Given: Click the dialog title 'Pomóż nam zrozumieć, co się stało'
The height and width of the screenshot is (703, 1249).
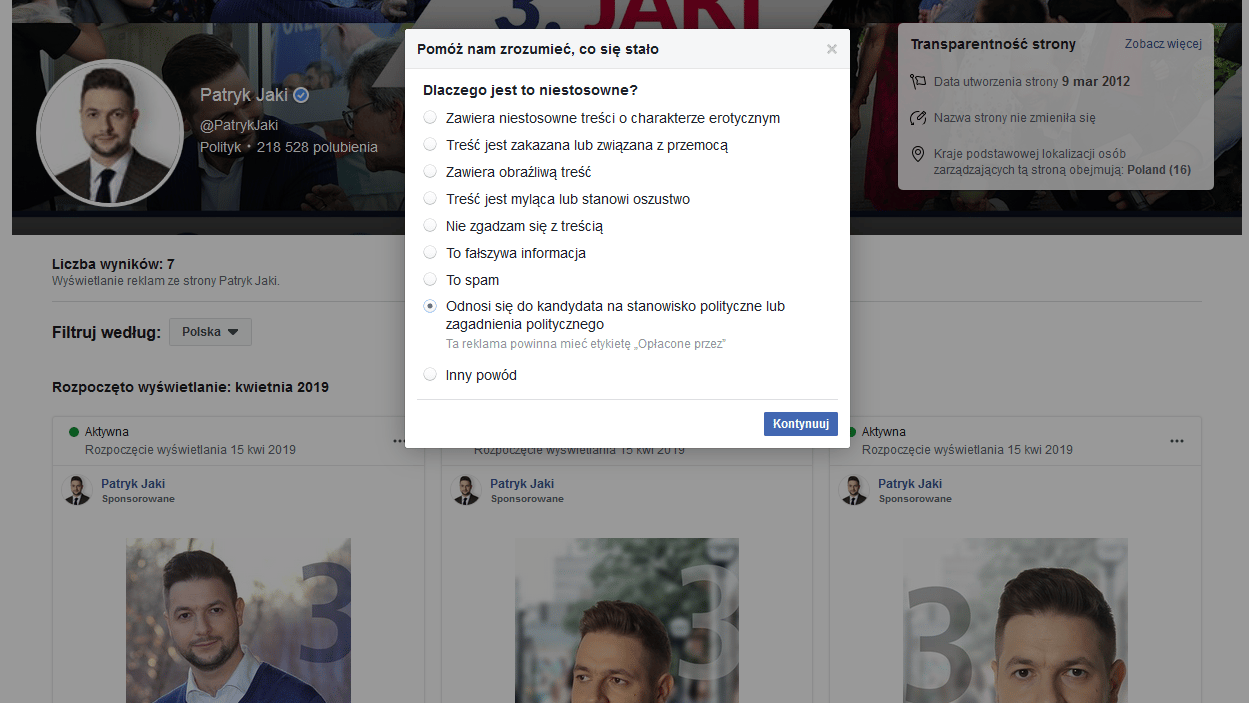Looking at the screenshot, I should (538, 49).
